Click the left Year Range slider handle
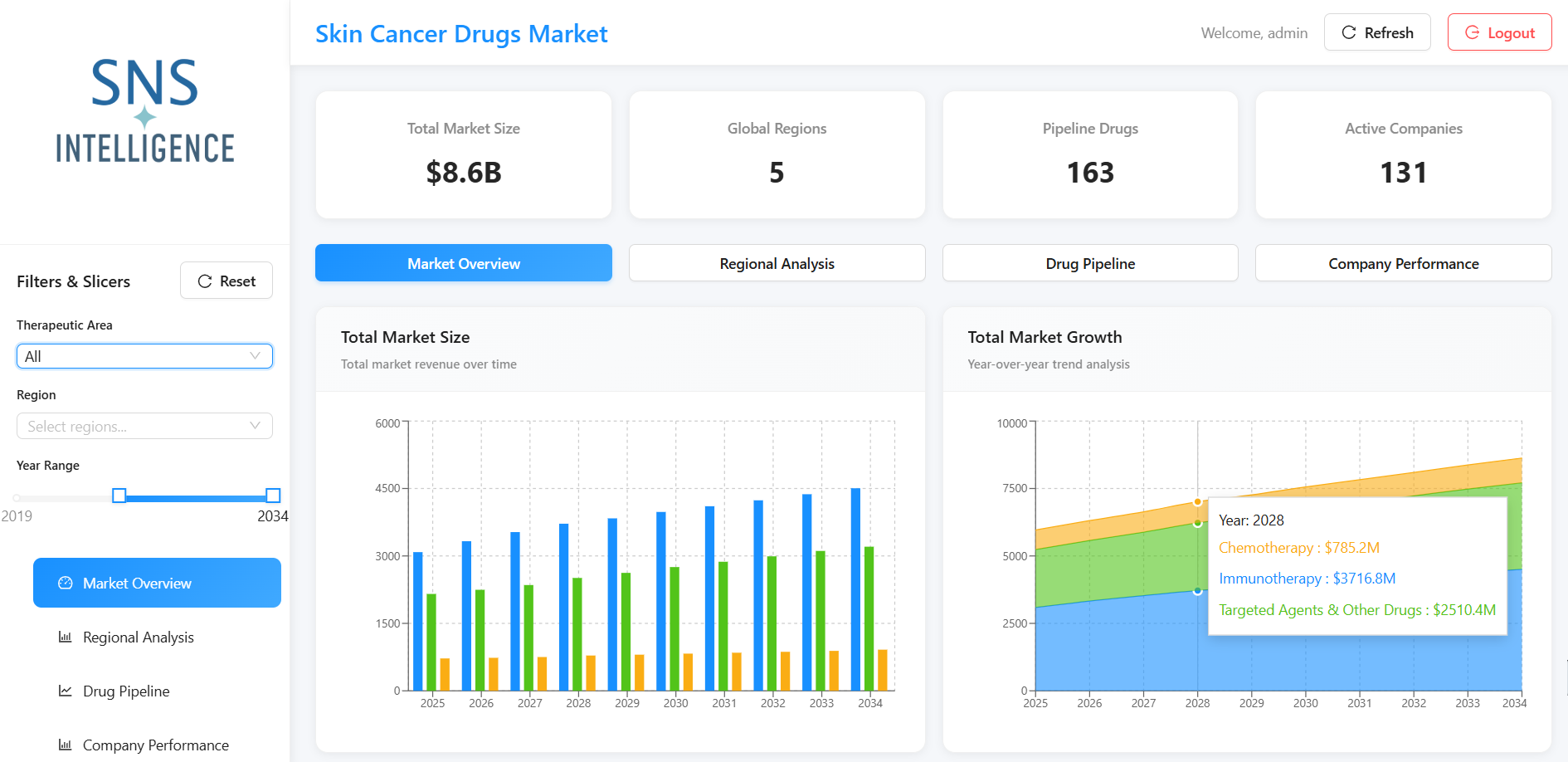The height and width of the screenshot is (762, 1568). pyautogui.click(x=119, y=496)
